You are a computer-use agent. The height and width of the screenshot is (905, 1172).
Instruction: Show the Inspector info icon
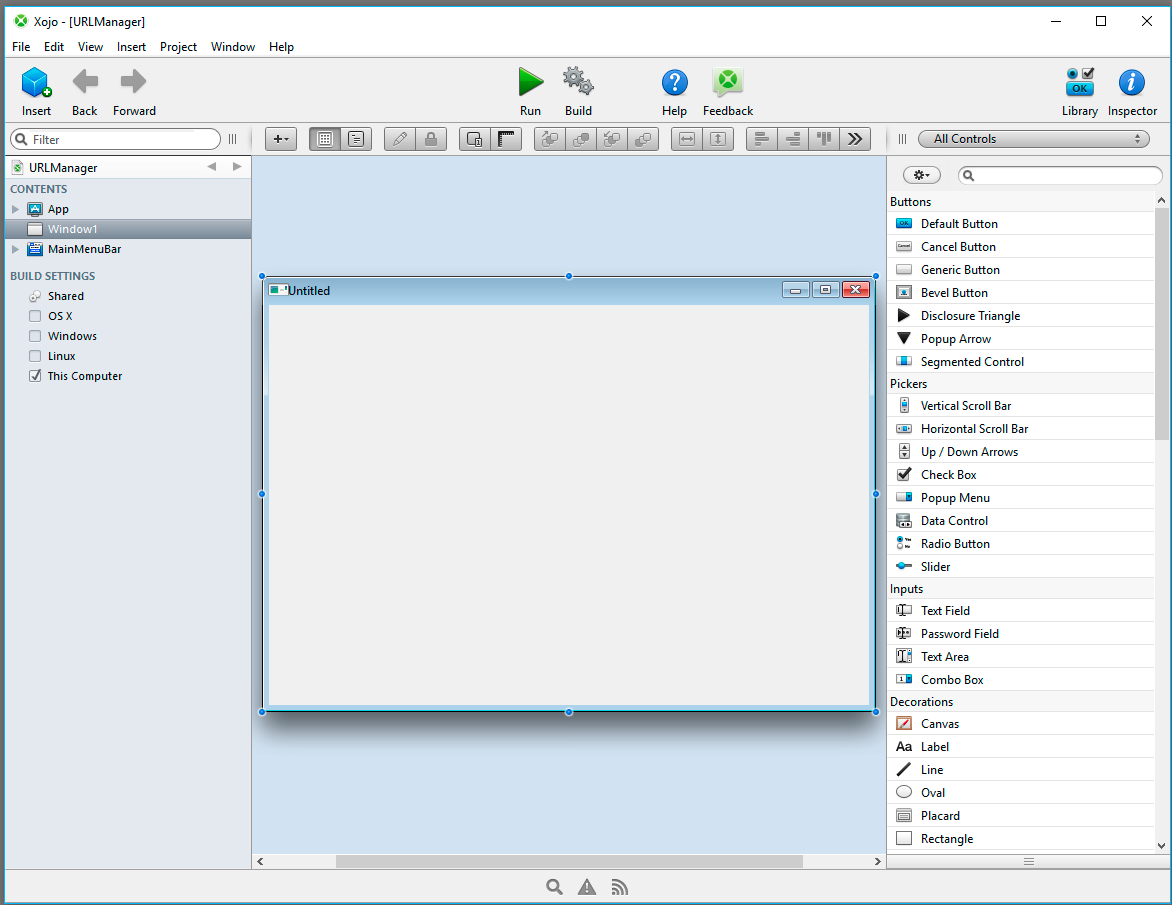1132,82
